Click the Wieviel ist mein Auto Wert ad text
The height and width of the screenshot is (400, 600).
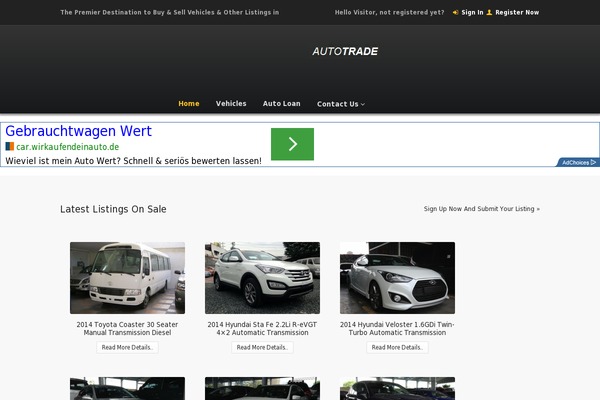coord(134,161)
